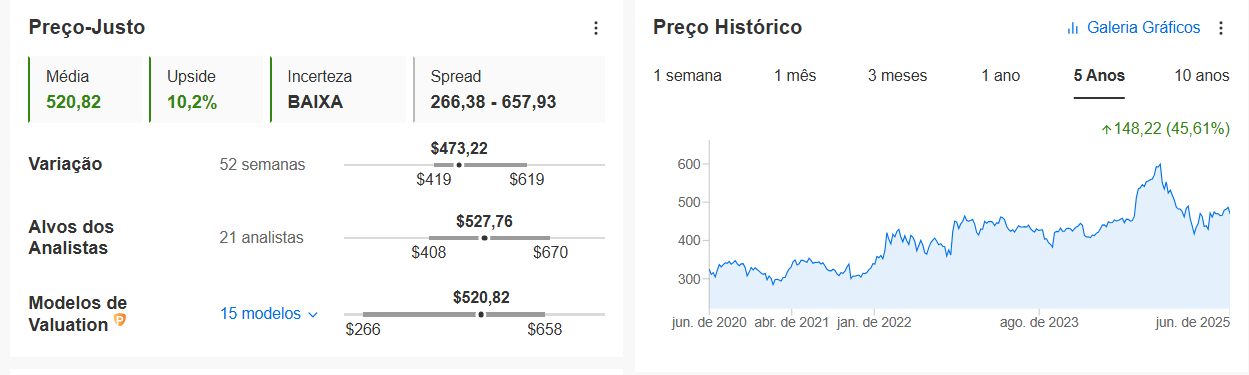Image resolution: width=1249 pixels, height=375 pixels.
Task: Click the Upside 10,2% metric box
Action: (x=210, y=89)
